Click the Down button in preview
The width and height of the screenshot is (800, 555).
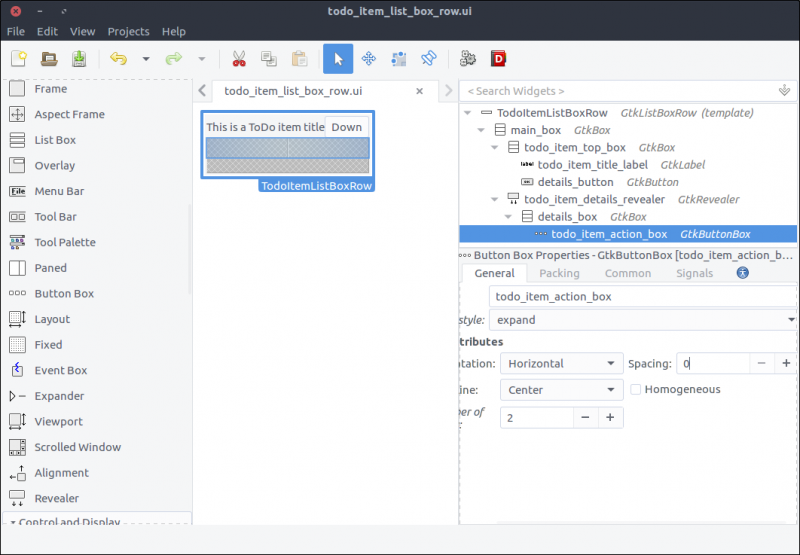347,127
